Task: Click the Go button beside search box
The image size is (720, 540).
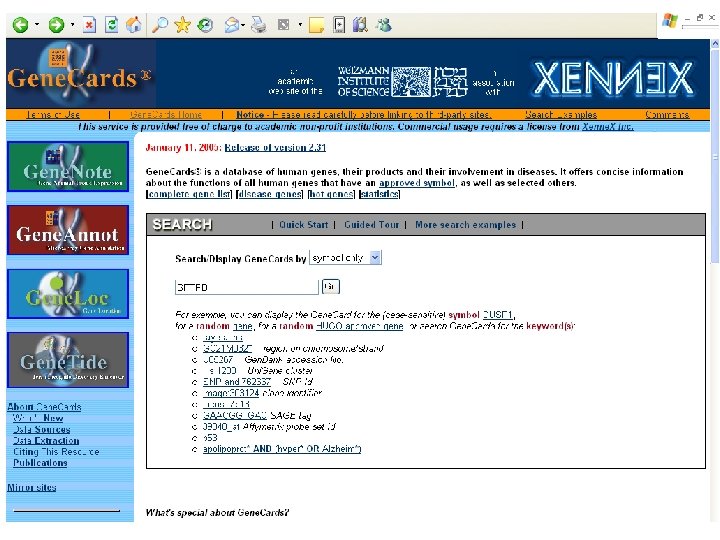Action: [331, 287]
